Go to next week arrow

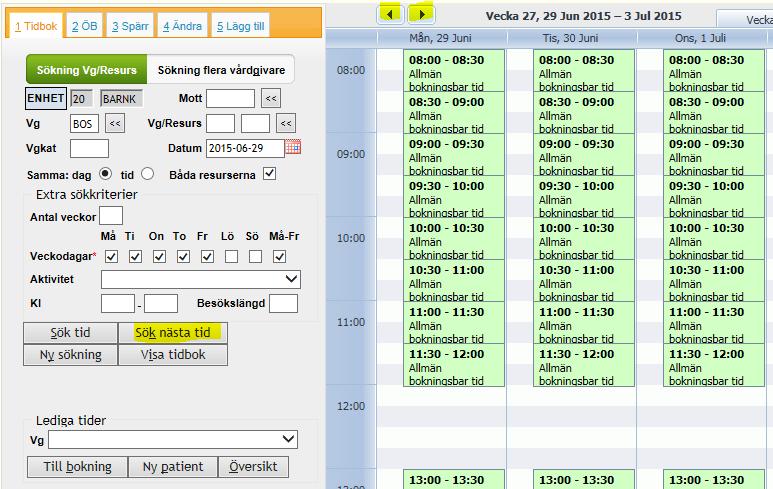pyautogui.click(x=421, y=14)
